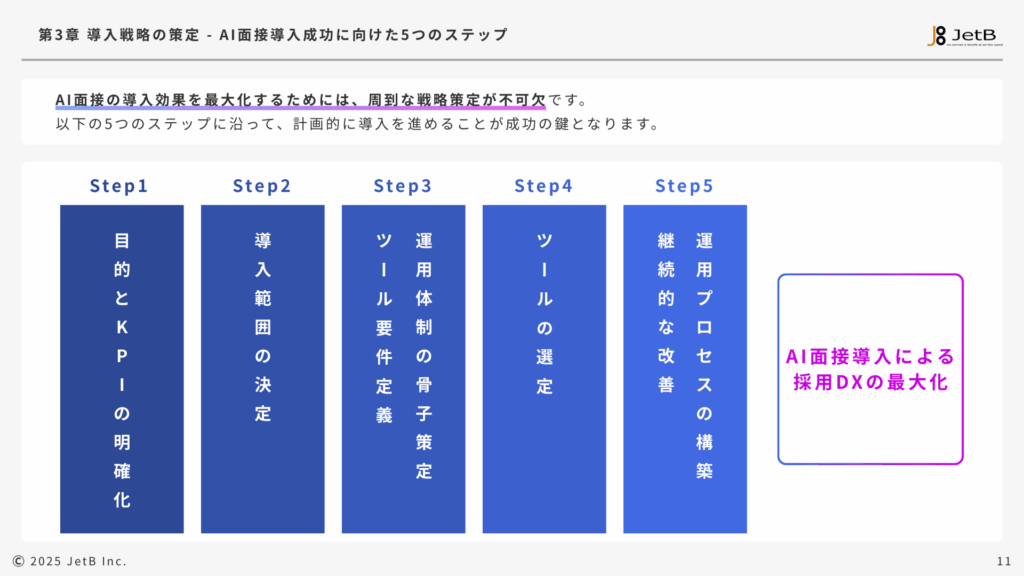1024x576 pixels.
Task: Click the 継続的な改善 vertical text
Action: click(x=666, y=313)
